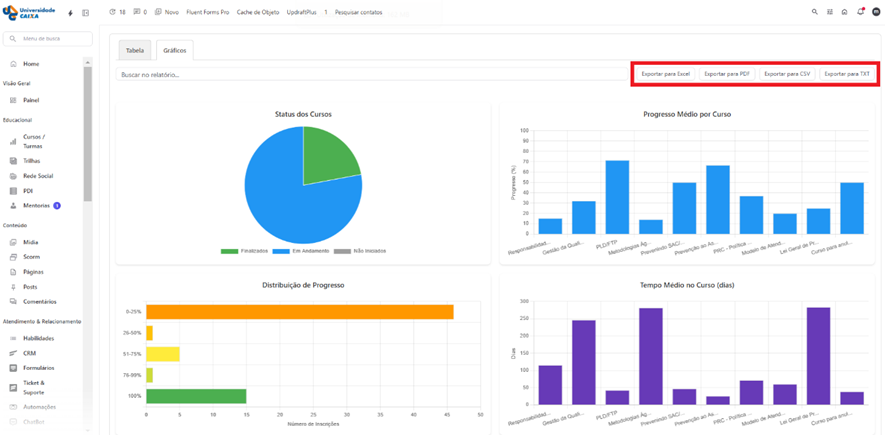Open Cursos / Turmas in sidebar
The image size is (885, 435).
pos(34,141)
